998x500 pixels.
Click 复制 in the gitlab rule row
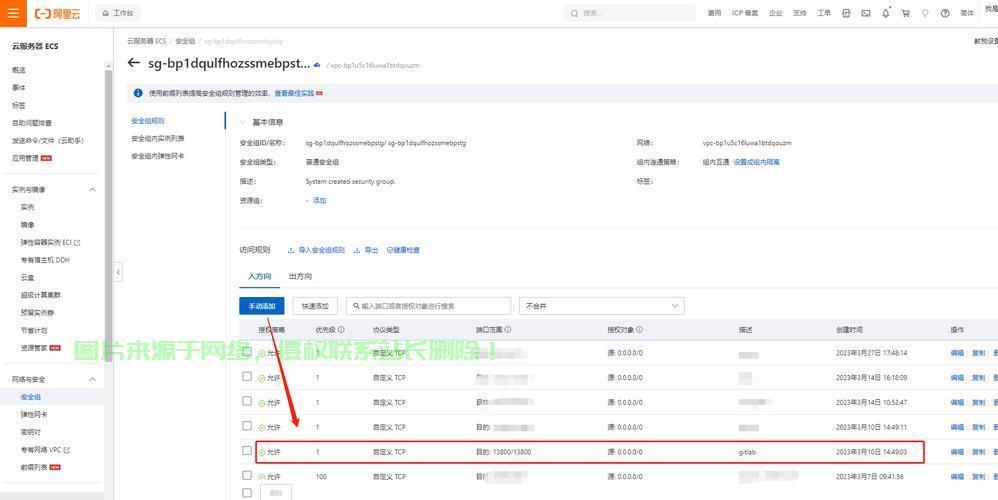978,452
